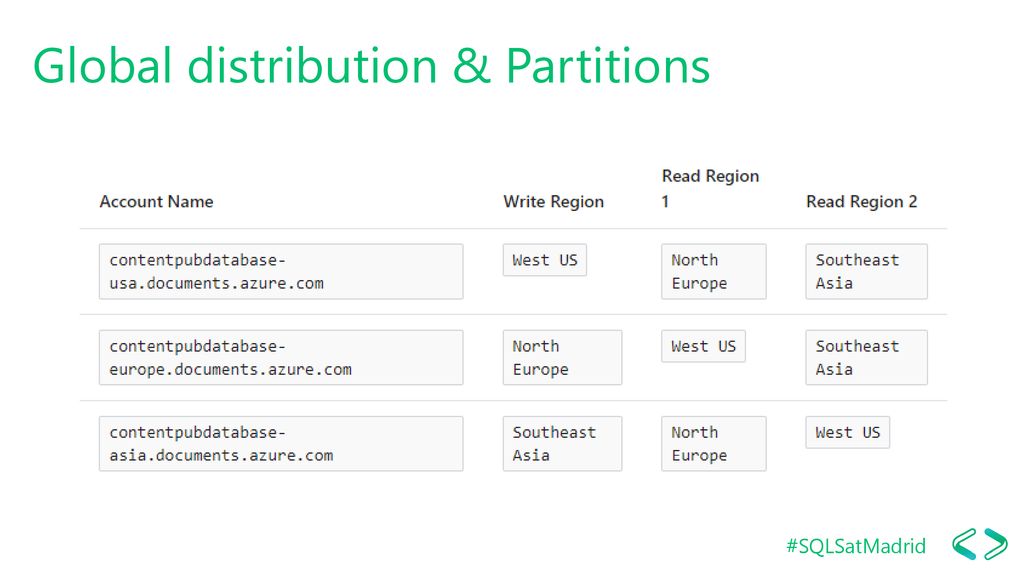This screenshot has width=1024, height=576.
Task: Click North Europe read region in Asia row
Action: pyautogui.click(x=714, y=443)
